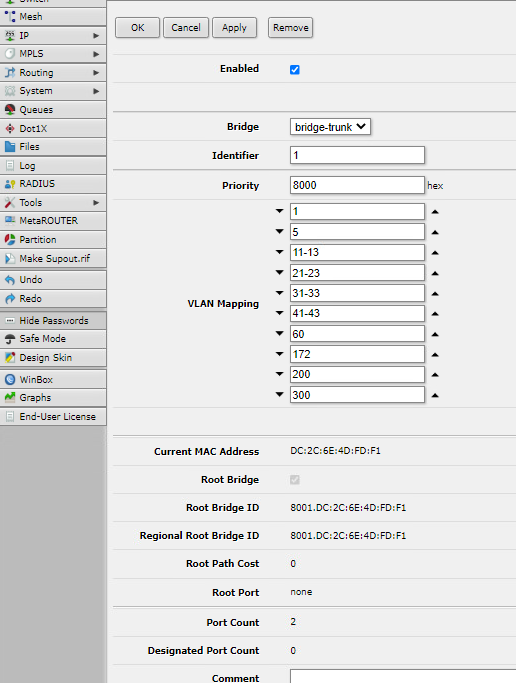Click down arrow beside VLAN 11-13

click(x=280, y=252)
